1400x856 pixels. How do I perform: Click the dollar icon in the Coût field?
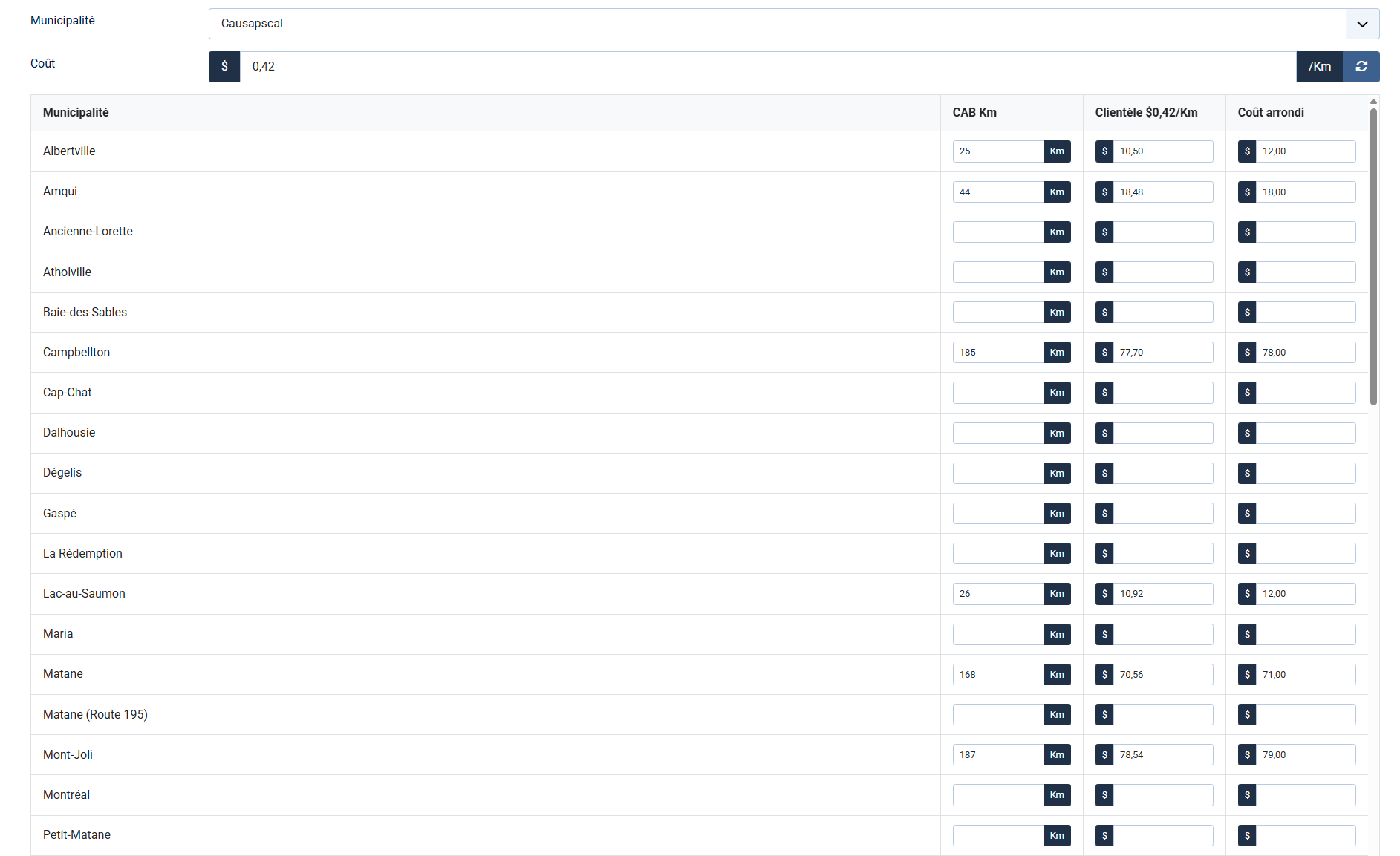(x=224, y=67)
